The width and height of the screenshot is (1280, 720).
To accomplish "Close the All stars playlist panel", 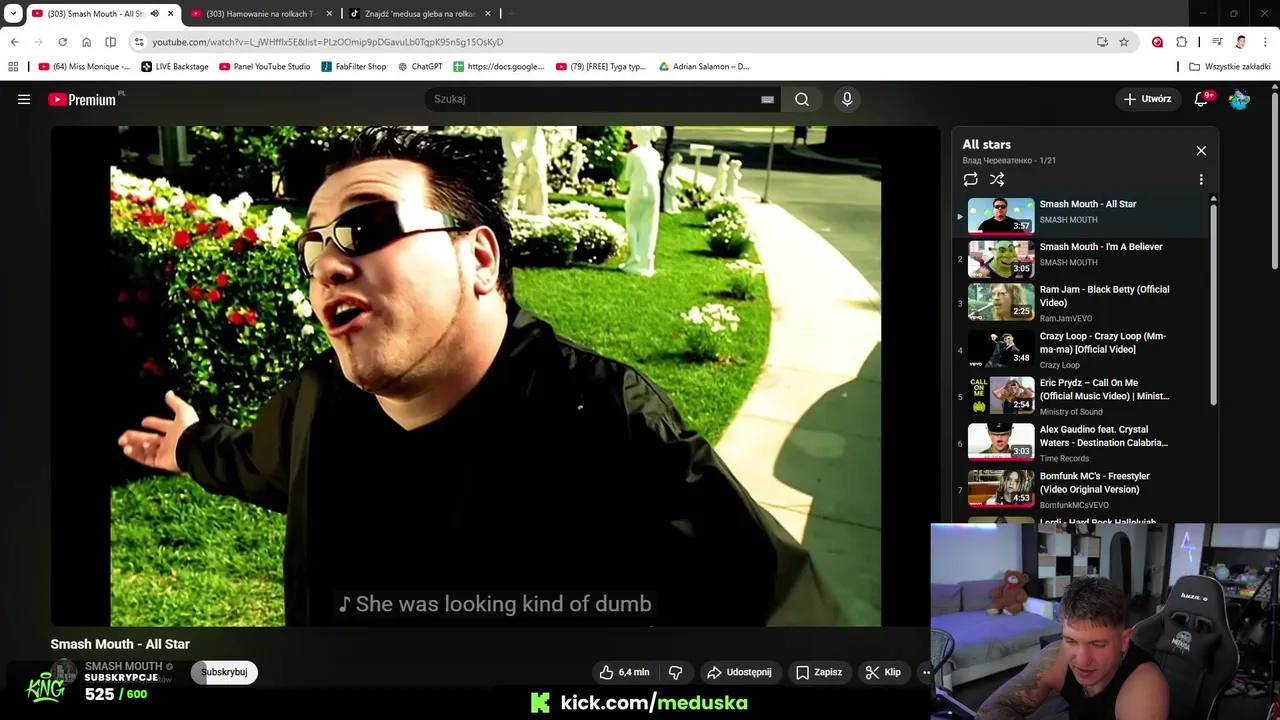I will point(1201,151).
